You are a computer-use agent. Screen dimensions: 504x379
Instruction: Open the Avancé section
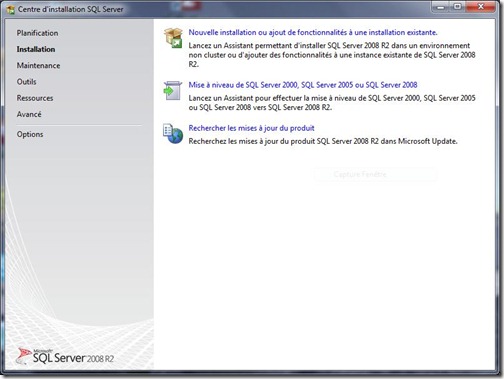coord(29,114)
